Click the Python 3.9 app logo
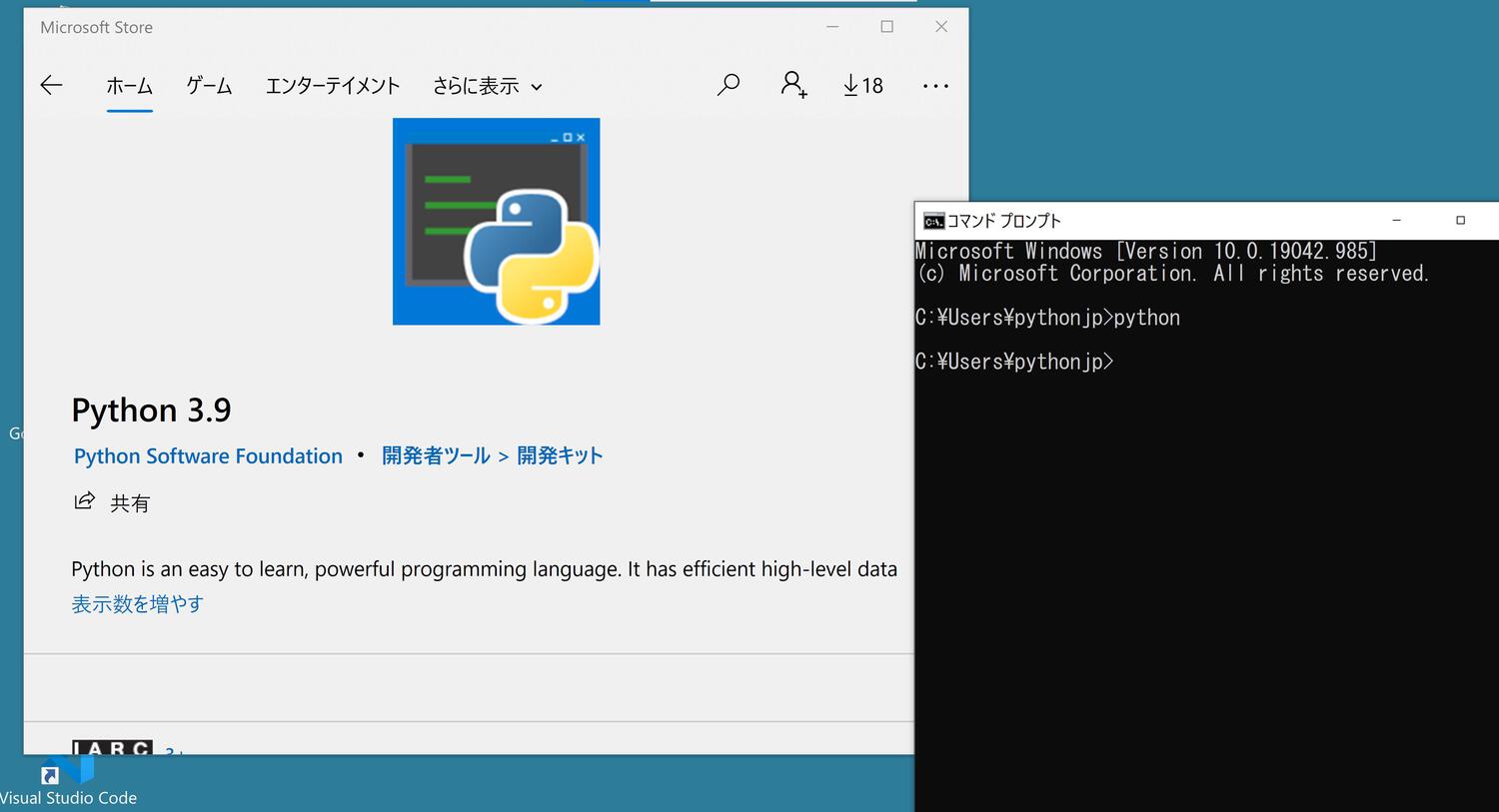This screenshot has width=1499, height=812. [x=497, y=222]
